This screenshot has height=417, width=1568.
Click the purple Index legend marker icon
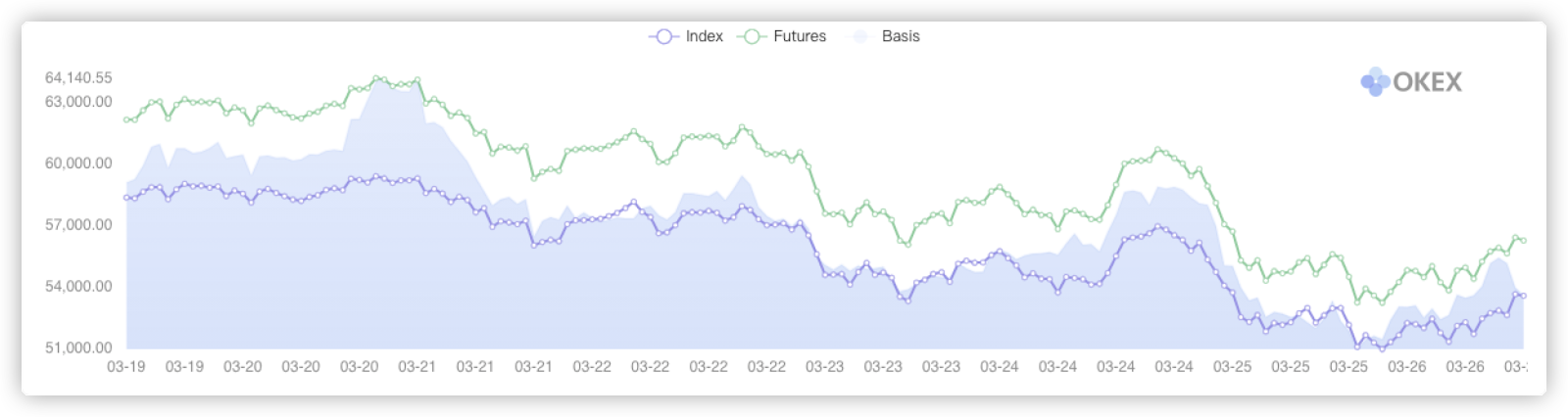click(663, 36)
